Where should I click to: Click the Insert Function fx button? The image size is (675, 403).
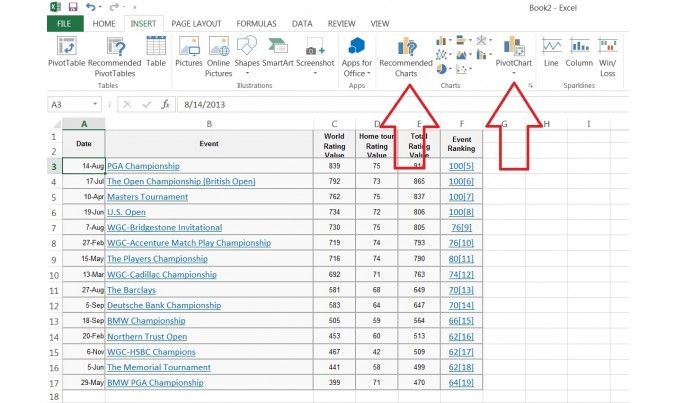pos(165,104)
